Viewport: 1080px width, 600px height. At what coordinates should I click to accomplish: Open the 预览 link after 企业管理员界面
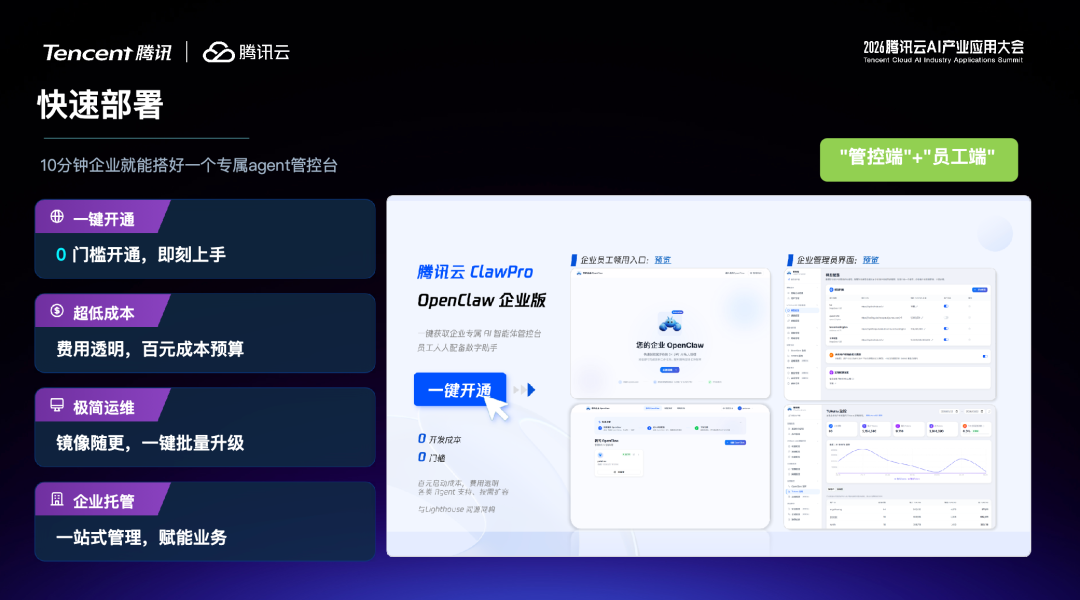pos(871,260)
